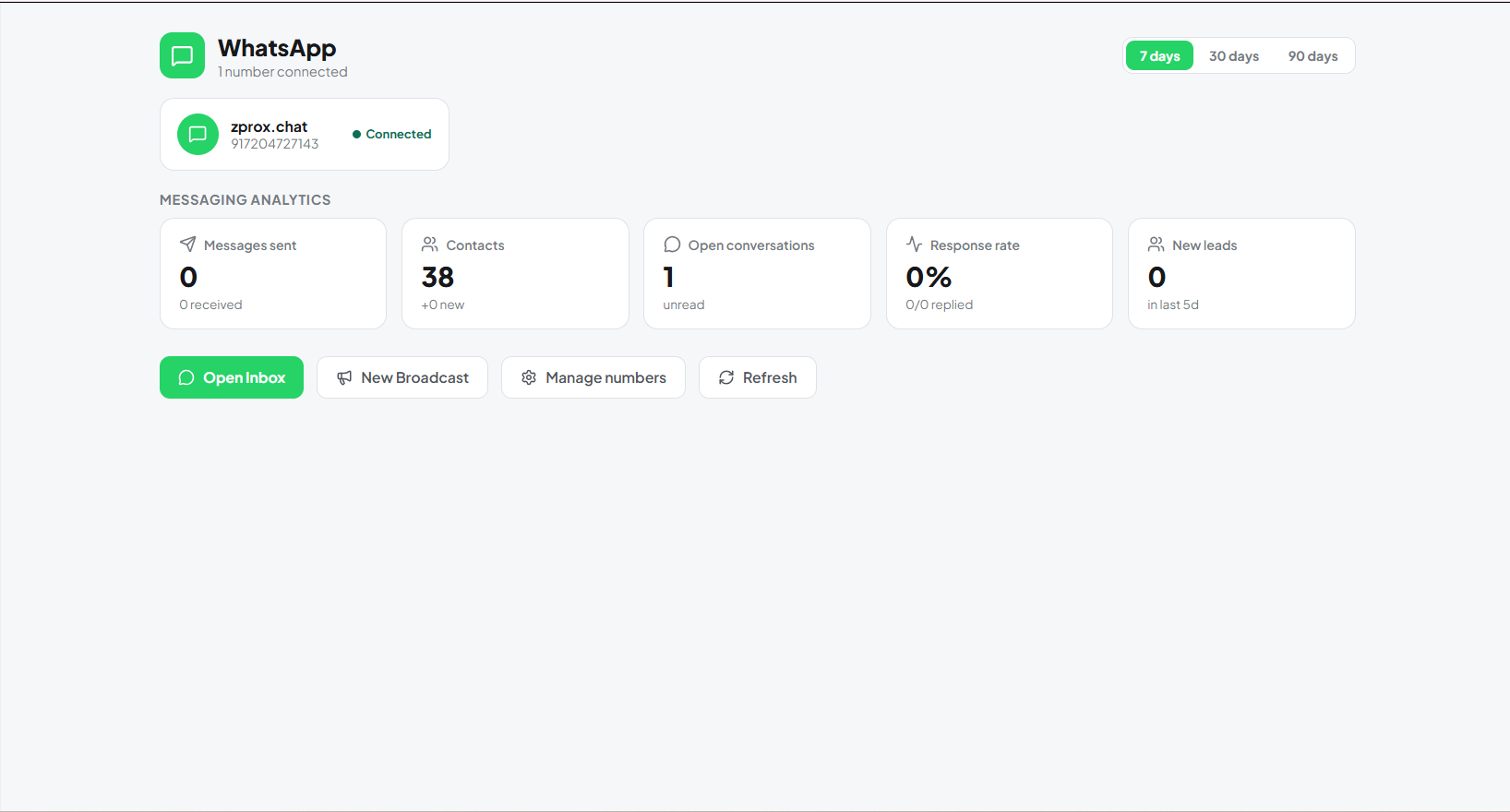Switch to the 30 days range

[x=1234, y=55]
